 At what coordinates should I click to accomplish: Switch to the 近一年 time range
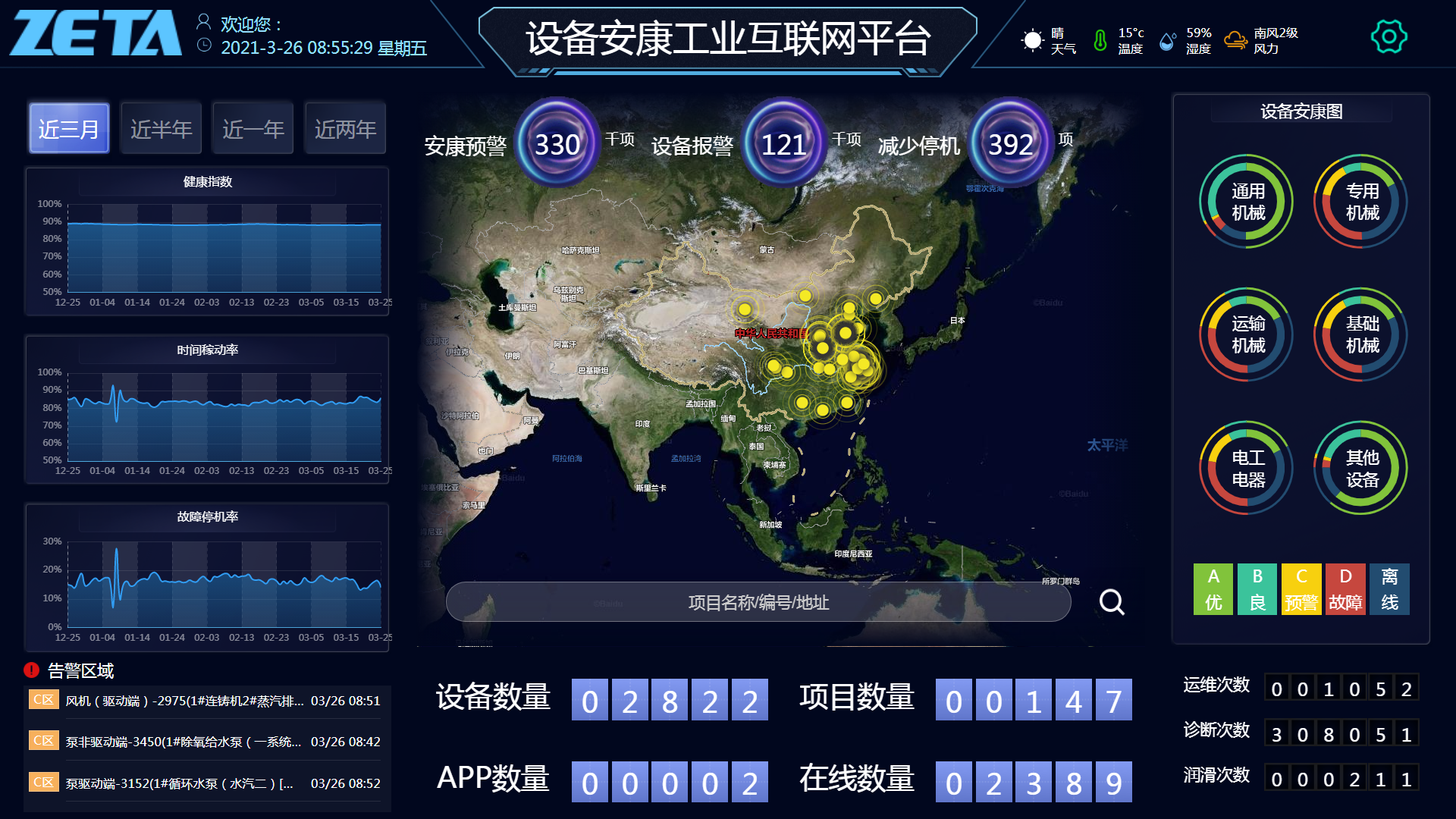pyautogui.click(x=253, y=129)
